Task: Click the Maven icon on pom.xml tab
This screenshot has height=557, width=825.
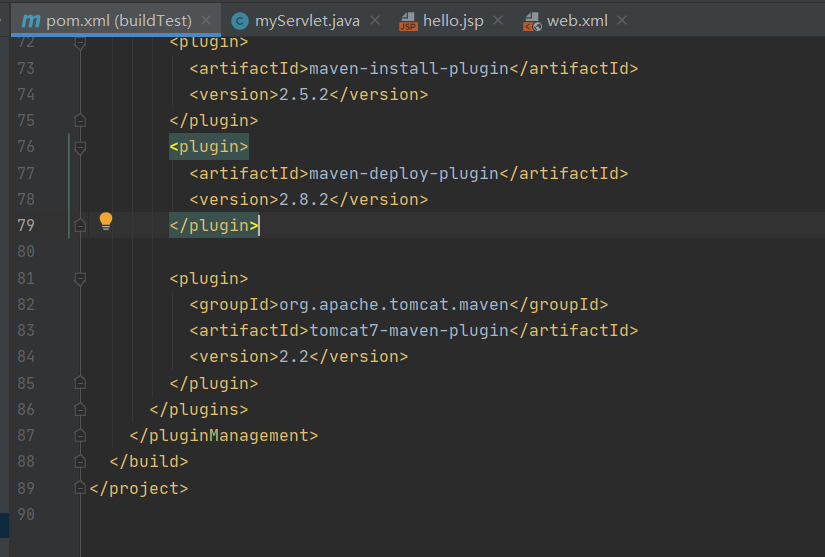Action: click(31, 21)
